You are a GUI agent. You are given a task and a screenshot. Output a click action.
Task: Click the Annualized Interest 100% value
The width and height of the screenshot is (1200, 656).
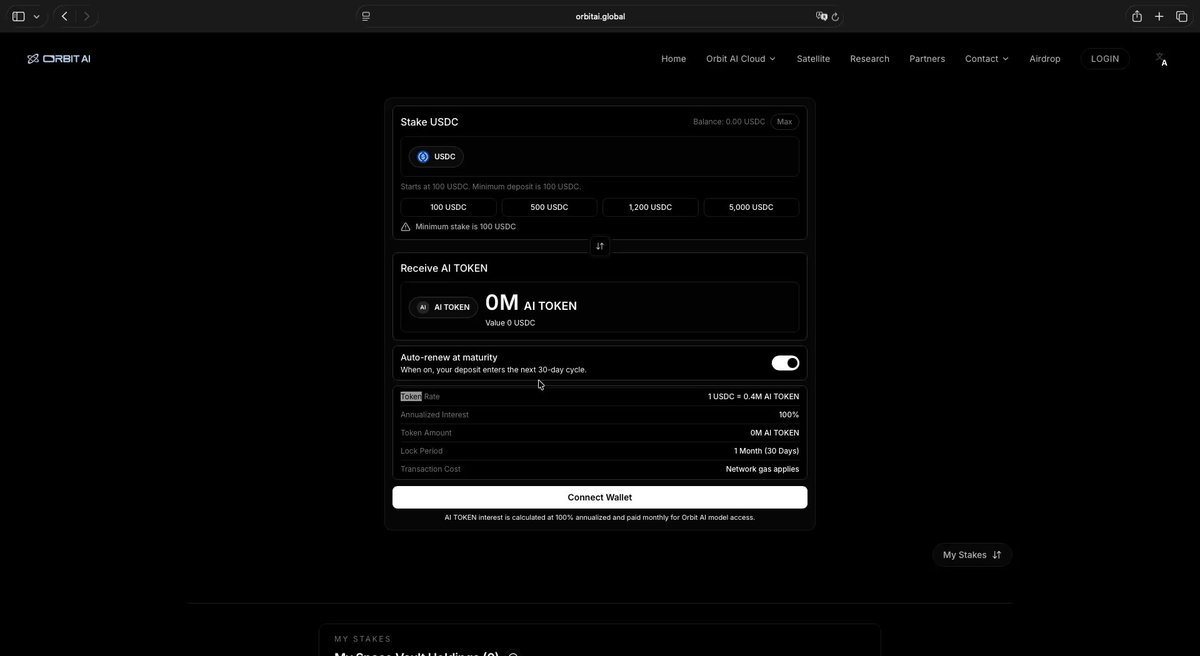(x=789, y=415)
